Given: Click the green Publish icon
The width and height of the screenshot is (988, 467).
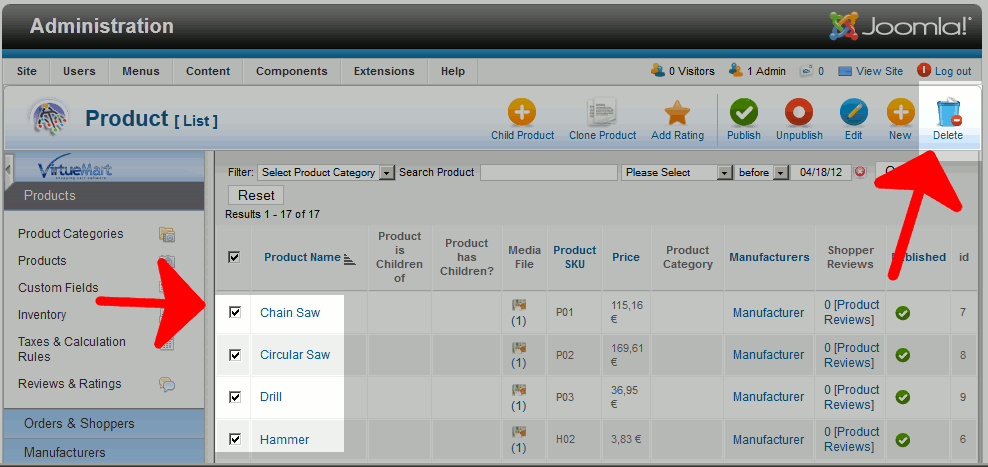Looking at the screenshot, I should 743,111.
